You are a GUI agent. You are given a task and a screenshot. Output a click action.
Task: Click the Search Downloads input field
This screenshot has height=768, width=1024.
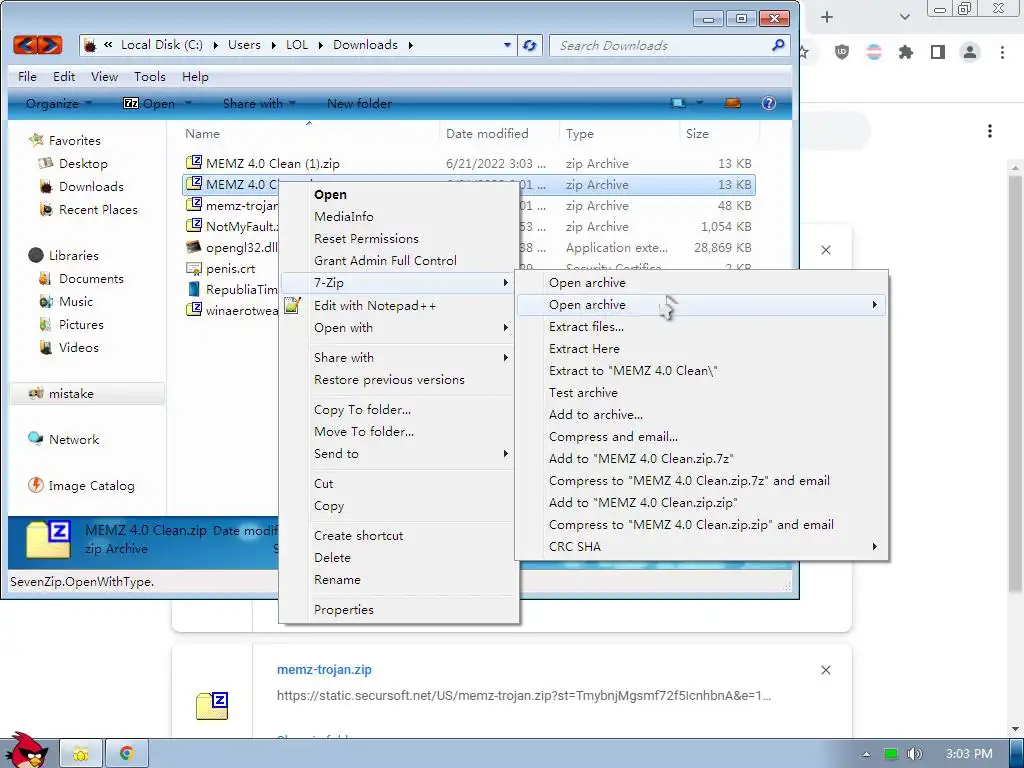coord(660,45)
